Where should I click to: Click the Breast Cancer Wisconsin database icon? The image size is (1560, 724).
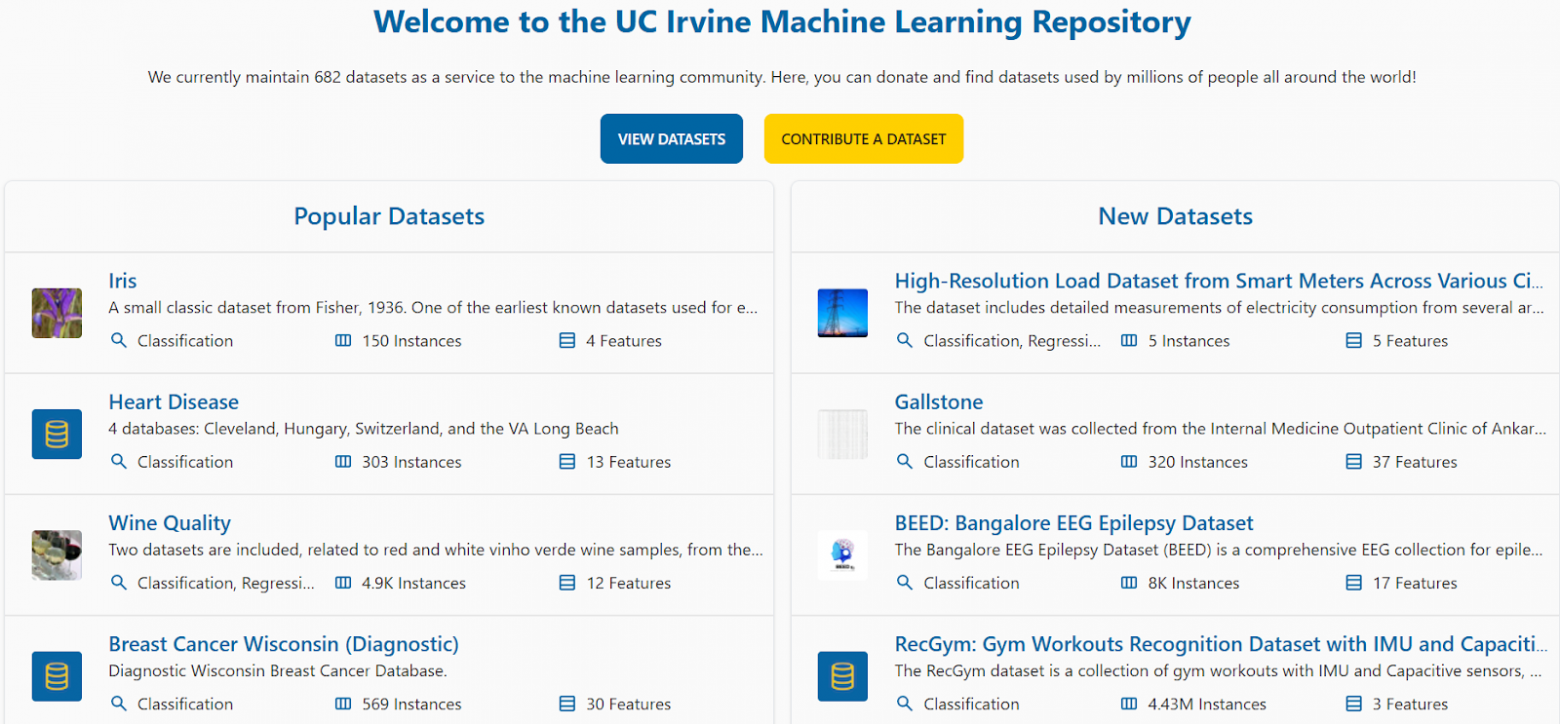[57, 676]
